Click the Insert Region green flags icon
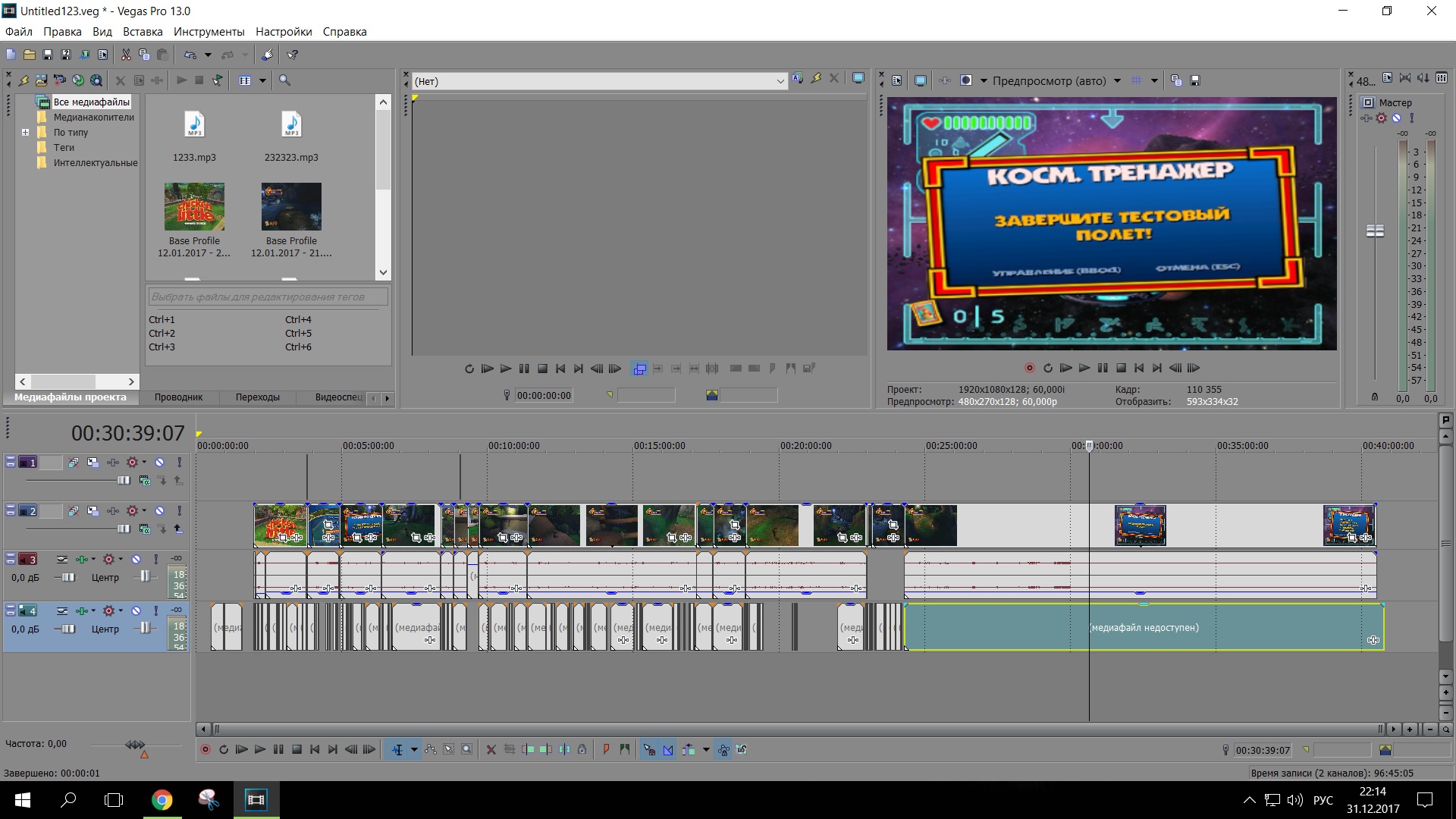Screen dimensions: 1456x819 click(x=624, y=749)
